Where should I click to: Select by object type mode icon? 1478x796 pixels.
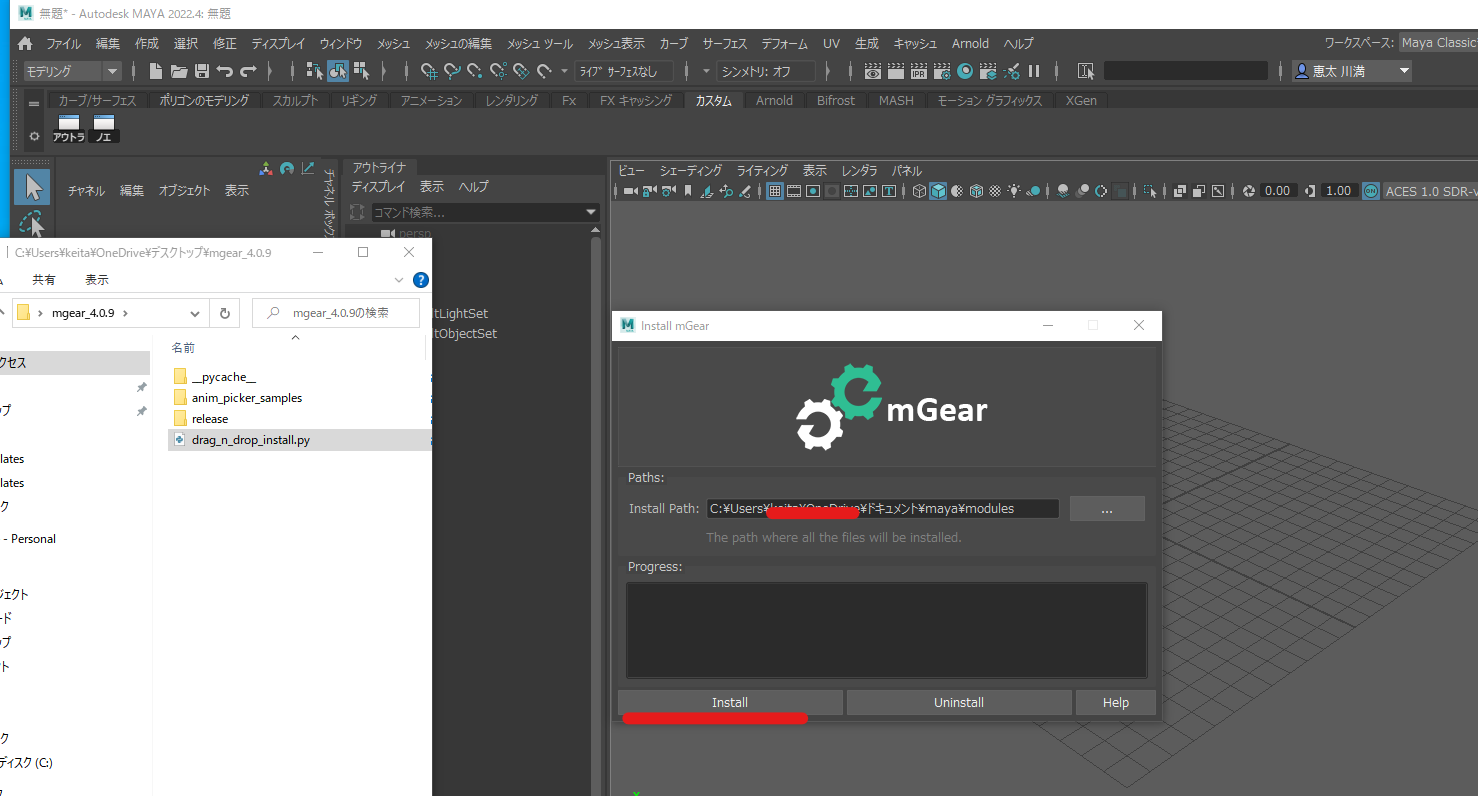[x=338, y=71]
